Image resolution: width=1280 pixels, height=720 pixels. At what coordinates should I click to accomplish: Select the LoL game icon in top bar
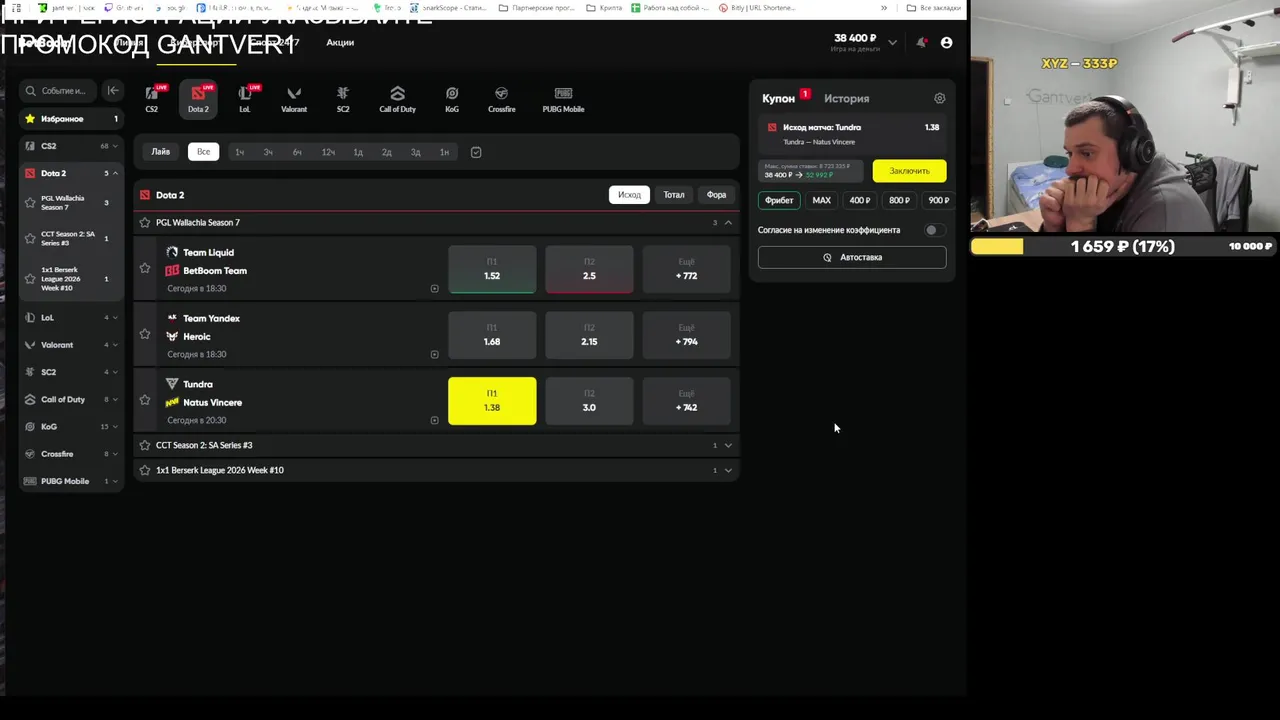click(x=245, y=98)
